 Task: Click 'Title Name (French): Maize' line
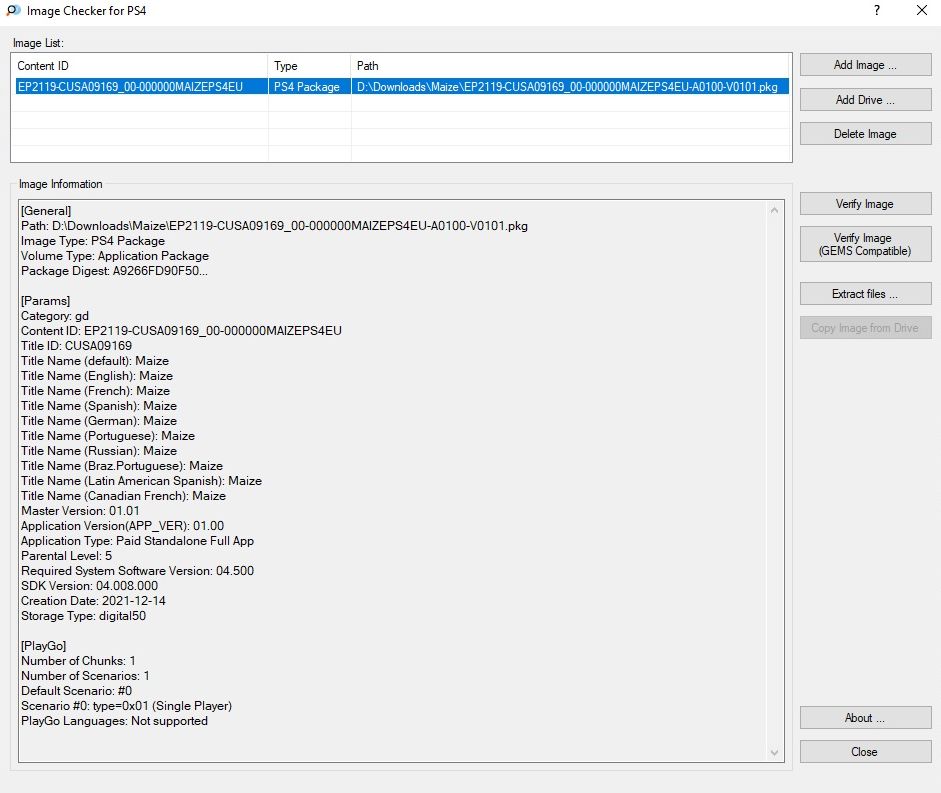click(95, 391)
